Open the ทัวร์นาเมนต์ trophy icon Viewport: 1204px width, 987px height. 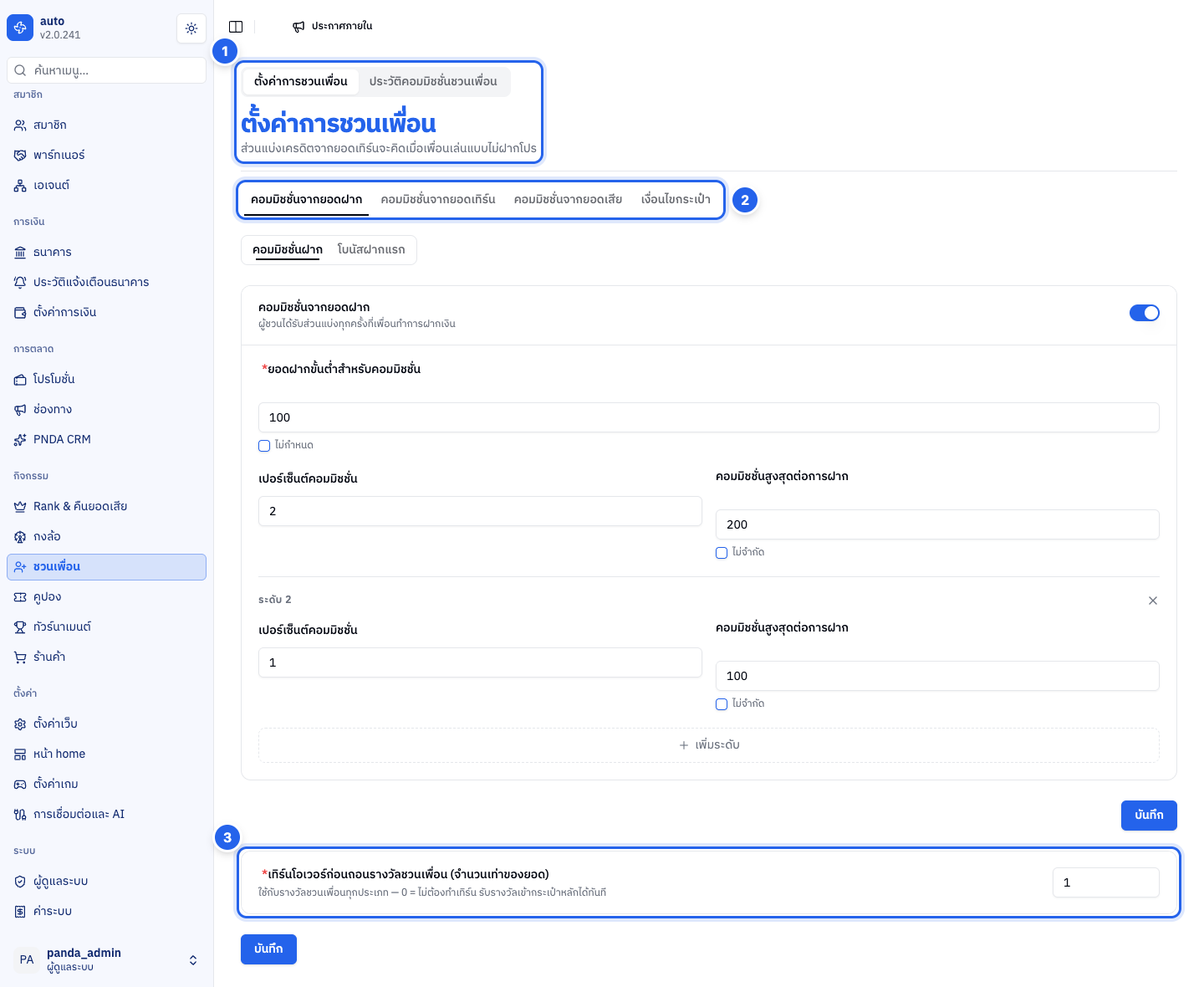(x=20, y=627)
